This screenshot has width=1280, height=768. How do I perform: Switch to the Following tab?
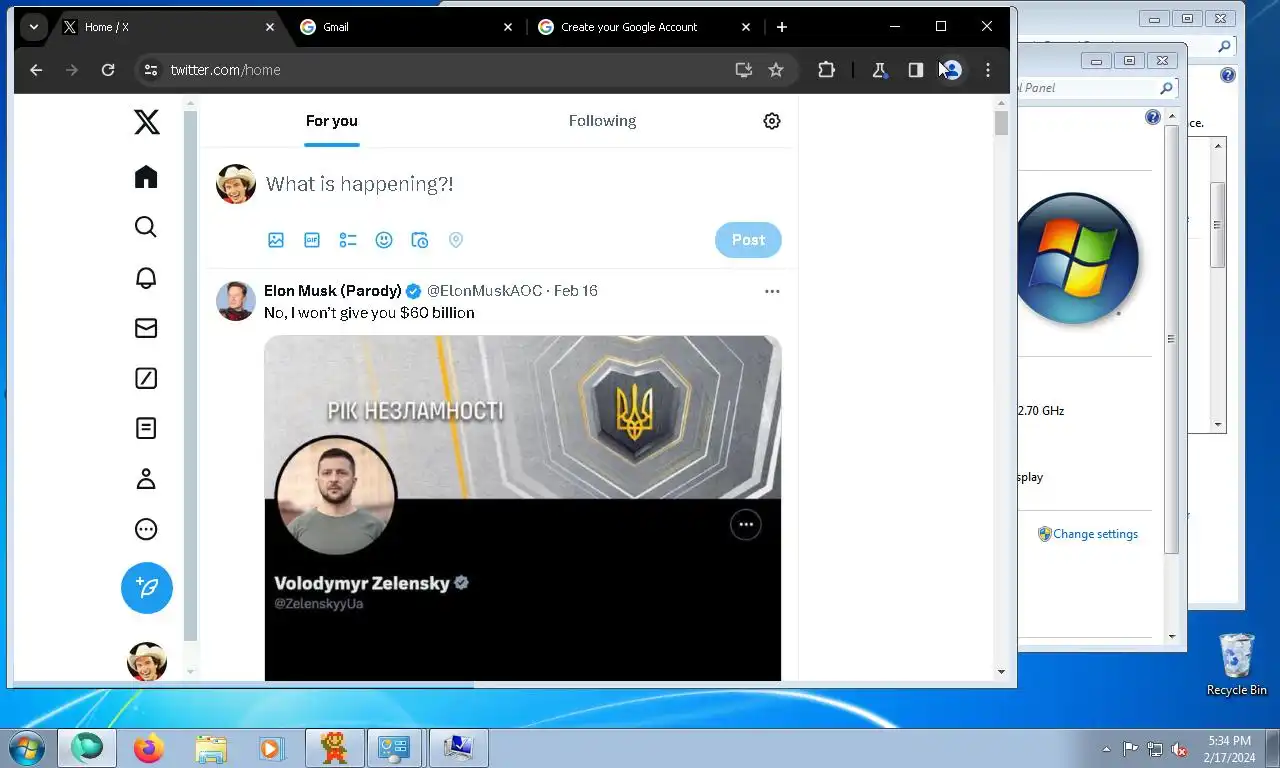tap(602, 121)
